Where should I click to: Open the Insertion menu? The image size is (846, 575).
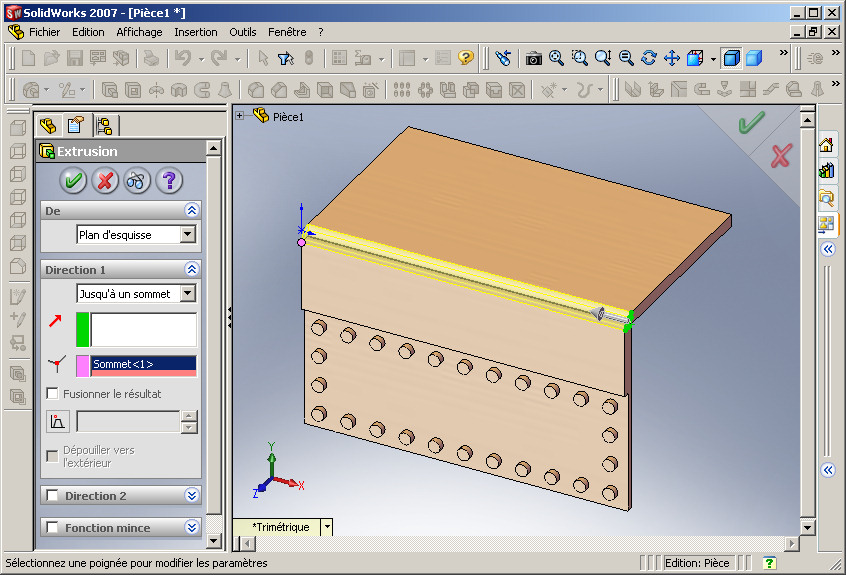[x=196, y=32]
